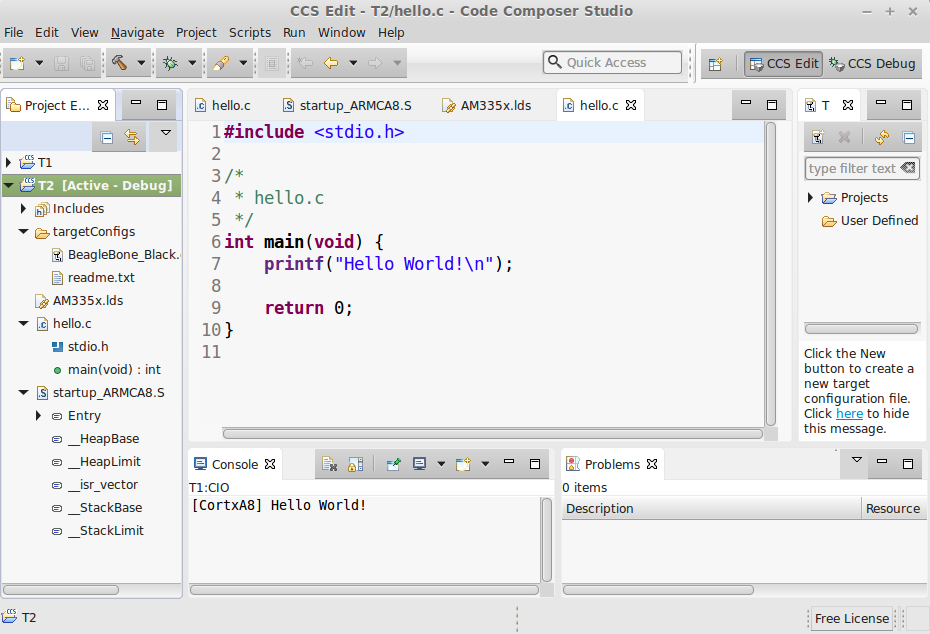Collapse all in Target Configurations view
The width and height of the screenshot is (930, 634).
tap(909, 138)
